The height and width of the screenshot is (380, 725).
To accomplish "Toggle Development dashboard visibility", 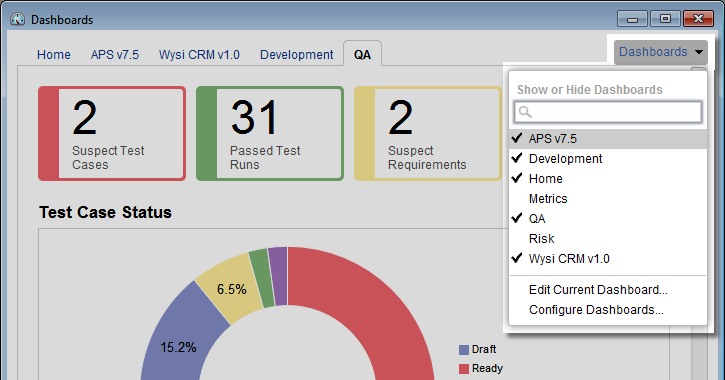I will click(x=608, y=159).
